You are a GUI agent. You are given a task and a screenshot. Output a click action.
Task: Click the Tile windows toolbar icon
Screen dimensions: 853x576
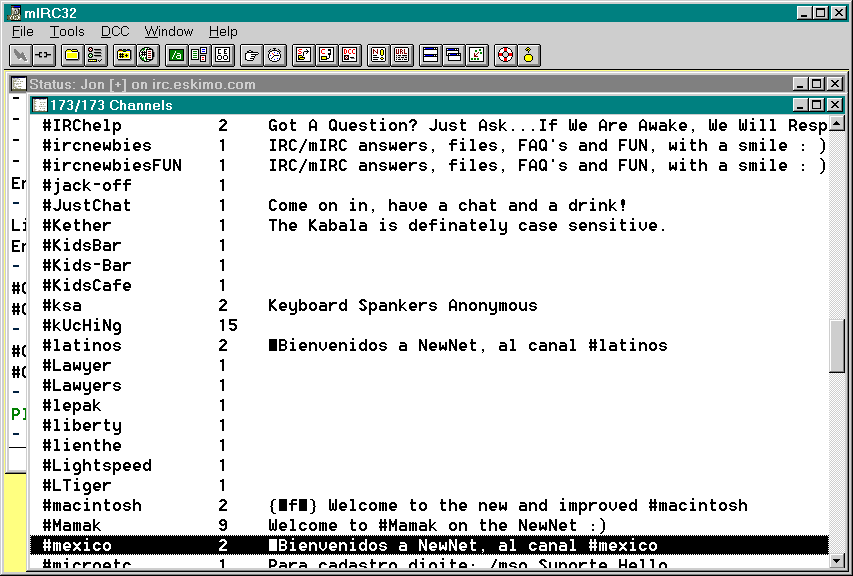pos(430,55)
